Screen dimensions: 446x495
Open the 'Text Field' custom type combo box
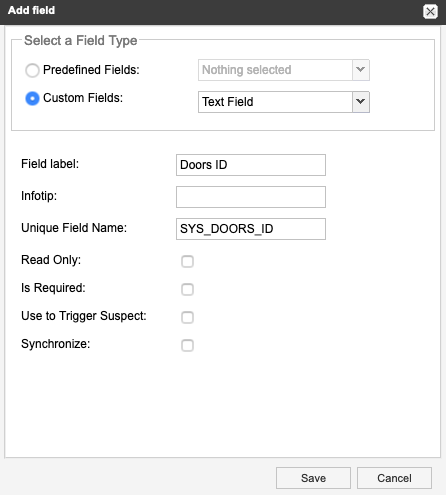[284, 102]
